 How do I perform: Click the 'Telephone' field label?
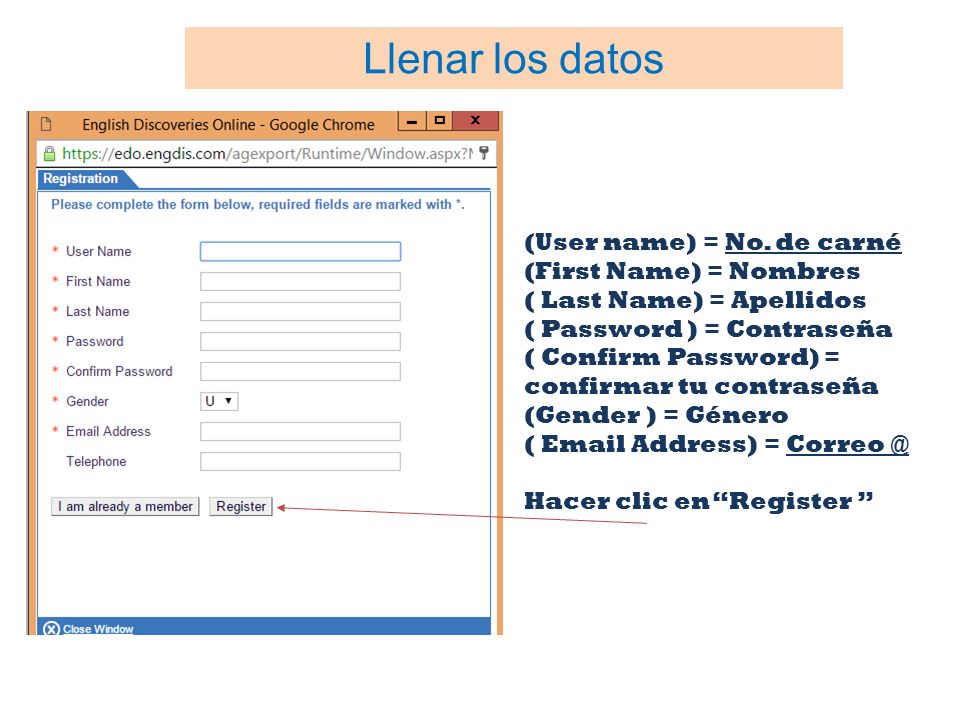pos(96,462)
